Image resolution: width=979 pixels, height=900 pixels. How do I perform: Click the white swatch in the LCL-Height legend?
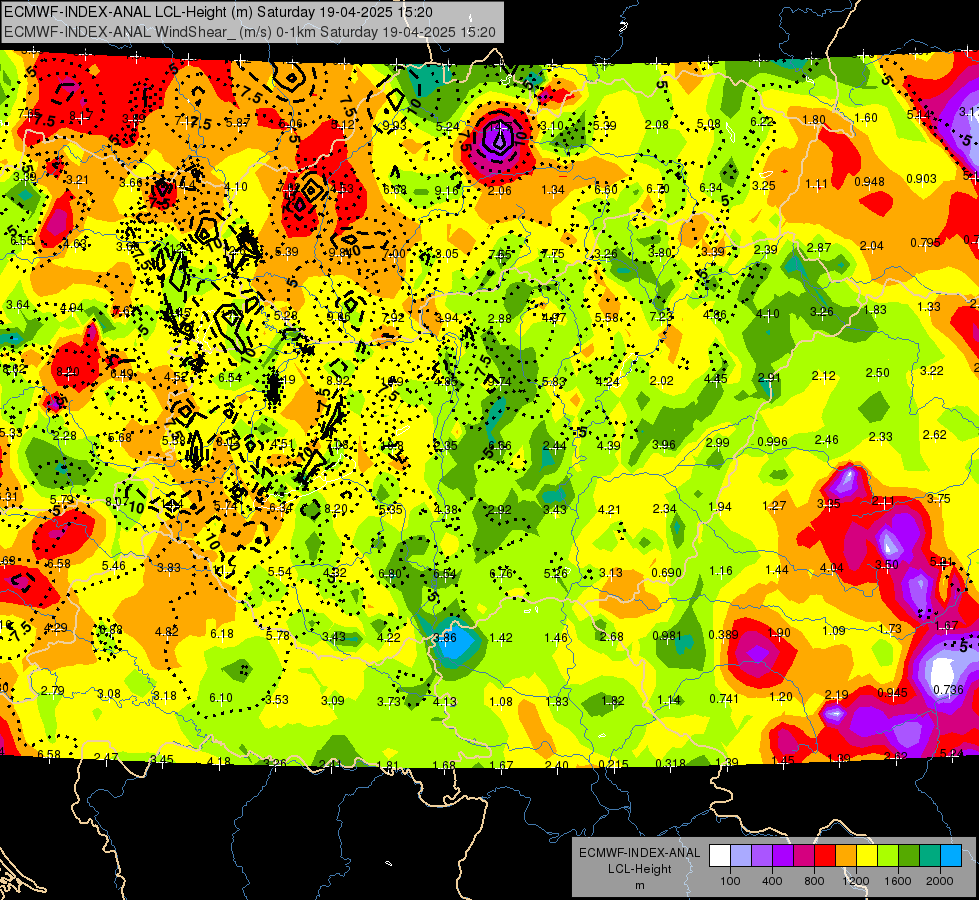pos(720,856)
